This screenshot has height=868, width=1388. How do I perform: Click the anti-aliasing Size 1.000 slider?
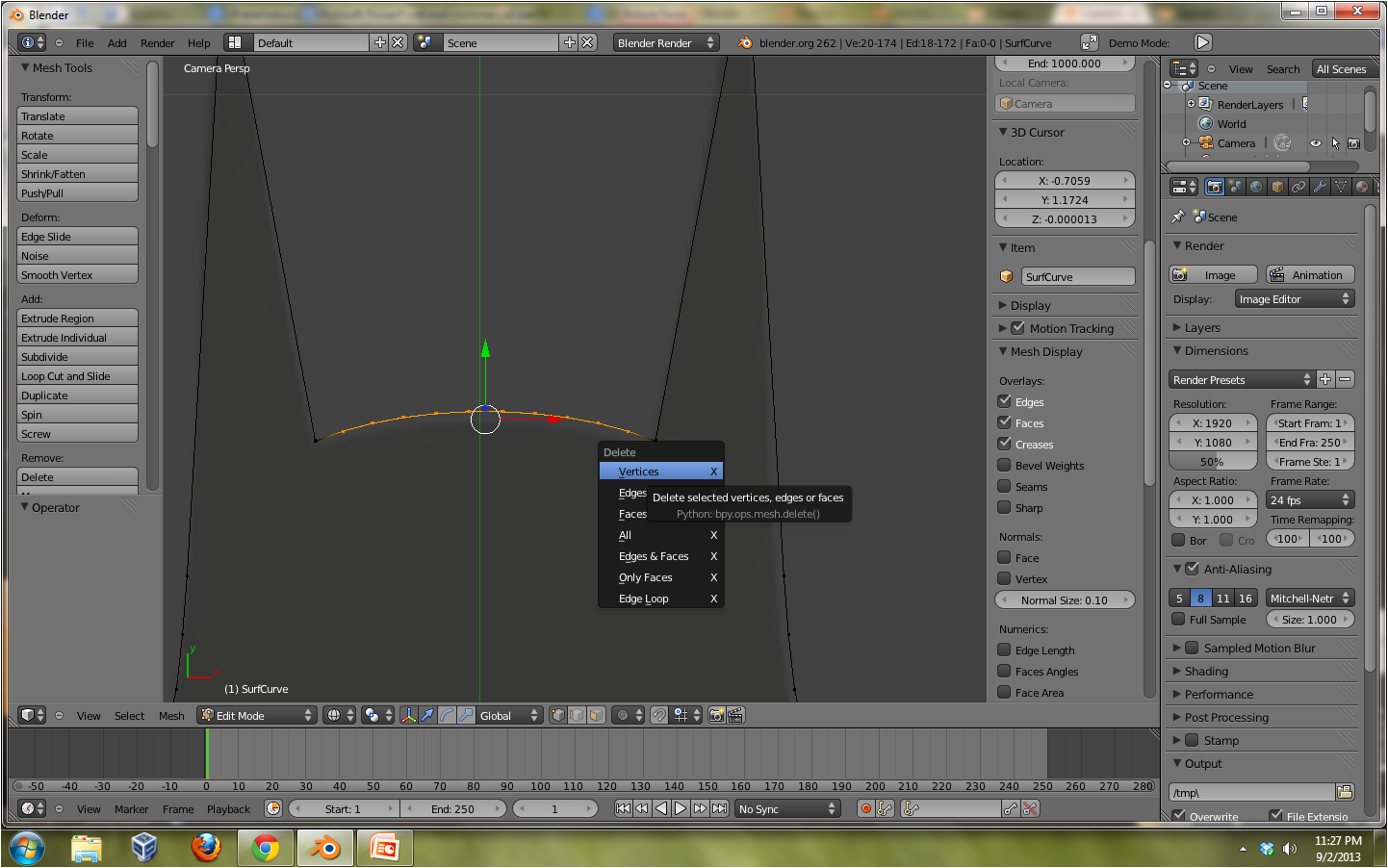pyautogui.click(x=1310, y=619)
